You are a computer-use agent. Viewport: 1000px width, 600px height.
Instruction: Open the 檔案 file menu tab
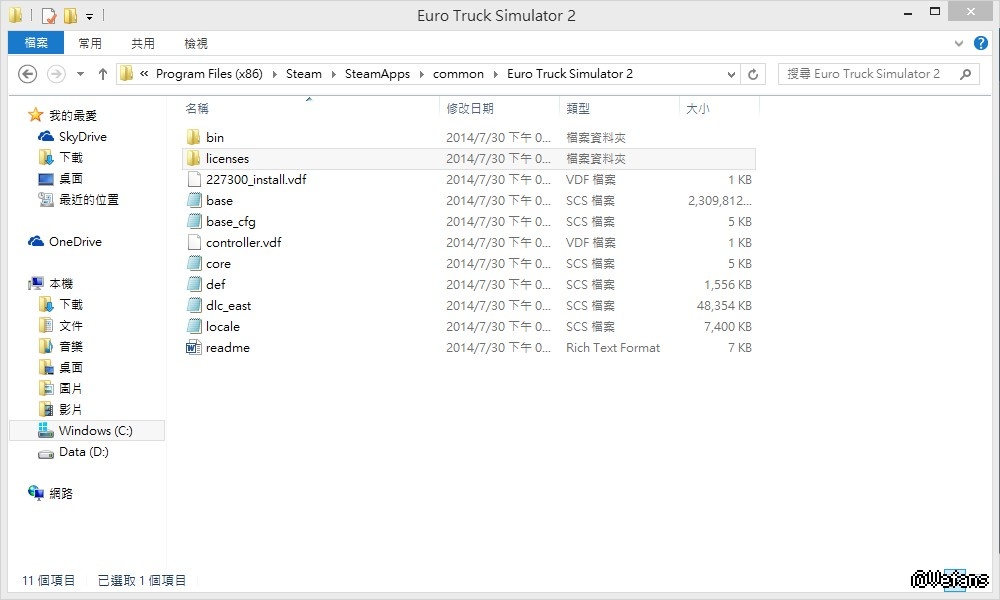[36, 43]
